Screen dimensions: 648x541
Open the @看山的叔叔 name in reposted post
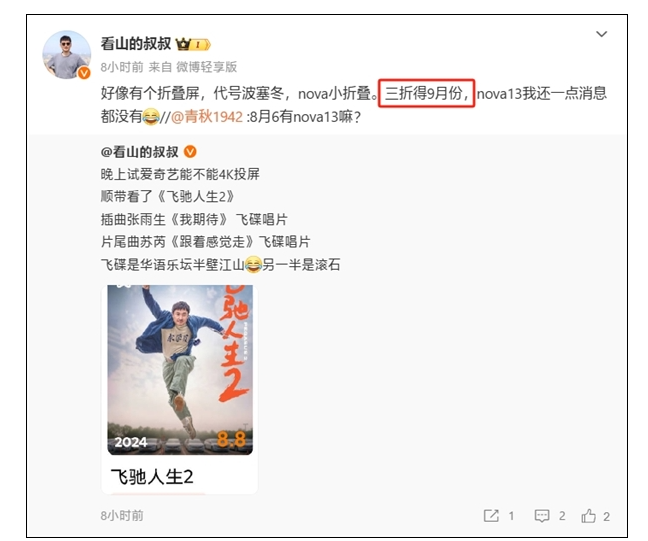(x=139, y=152)
